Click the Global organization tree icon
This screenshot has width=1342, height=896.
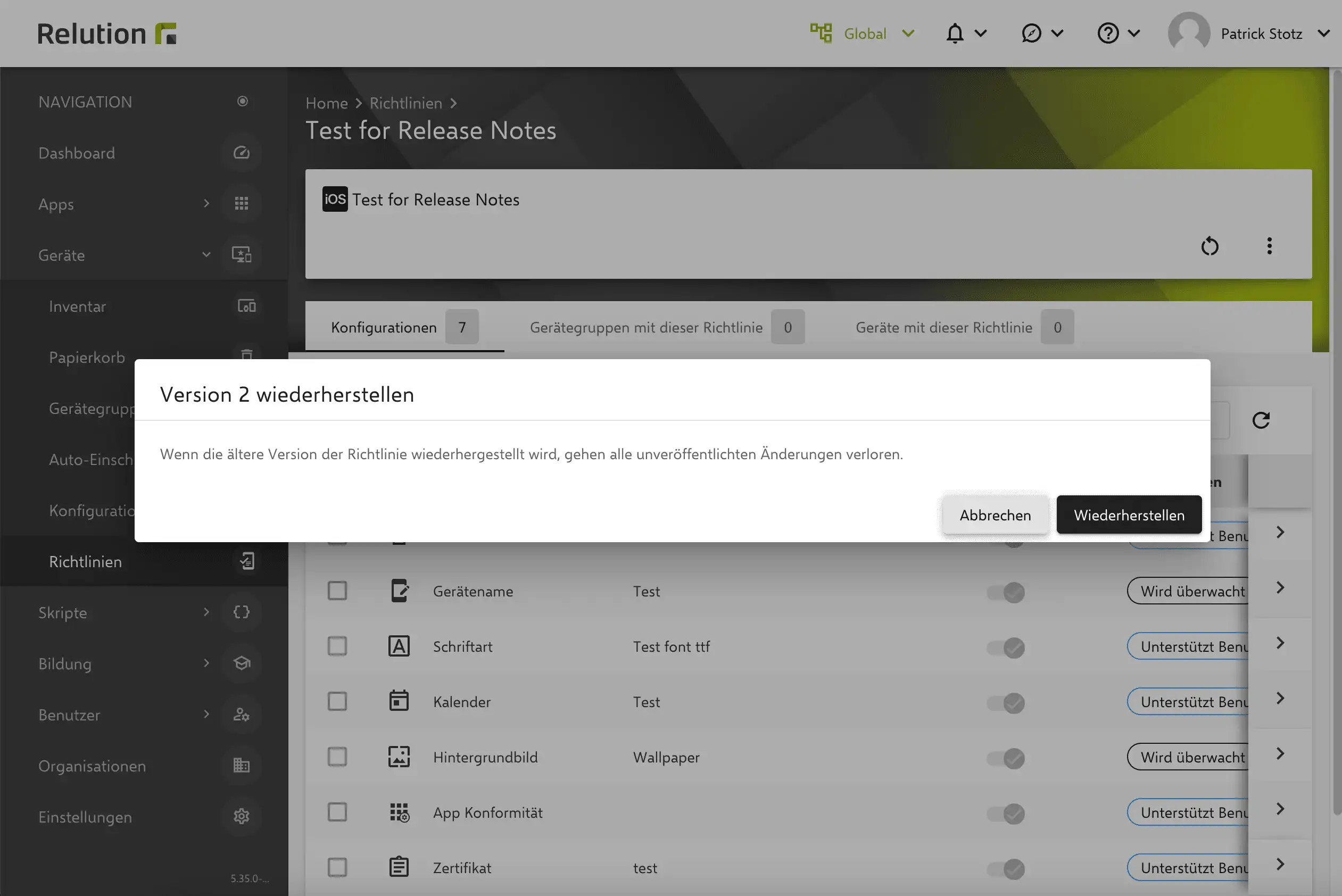click(x=821, y=33)
